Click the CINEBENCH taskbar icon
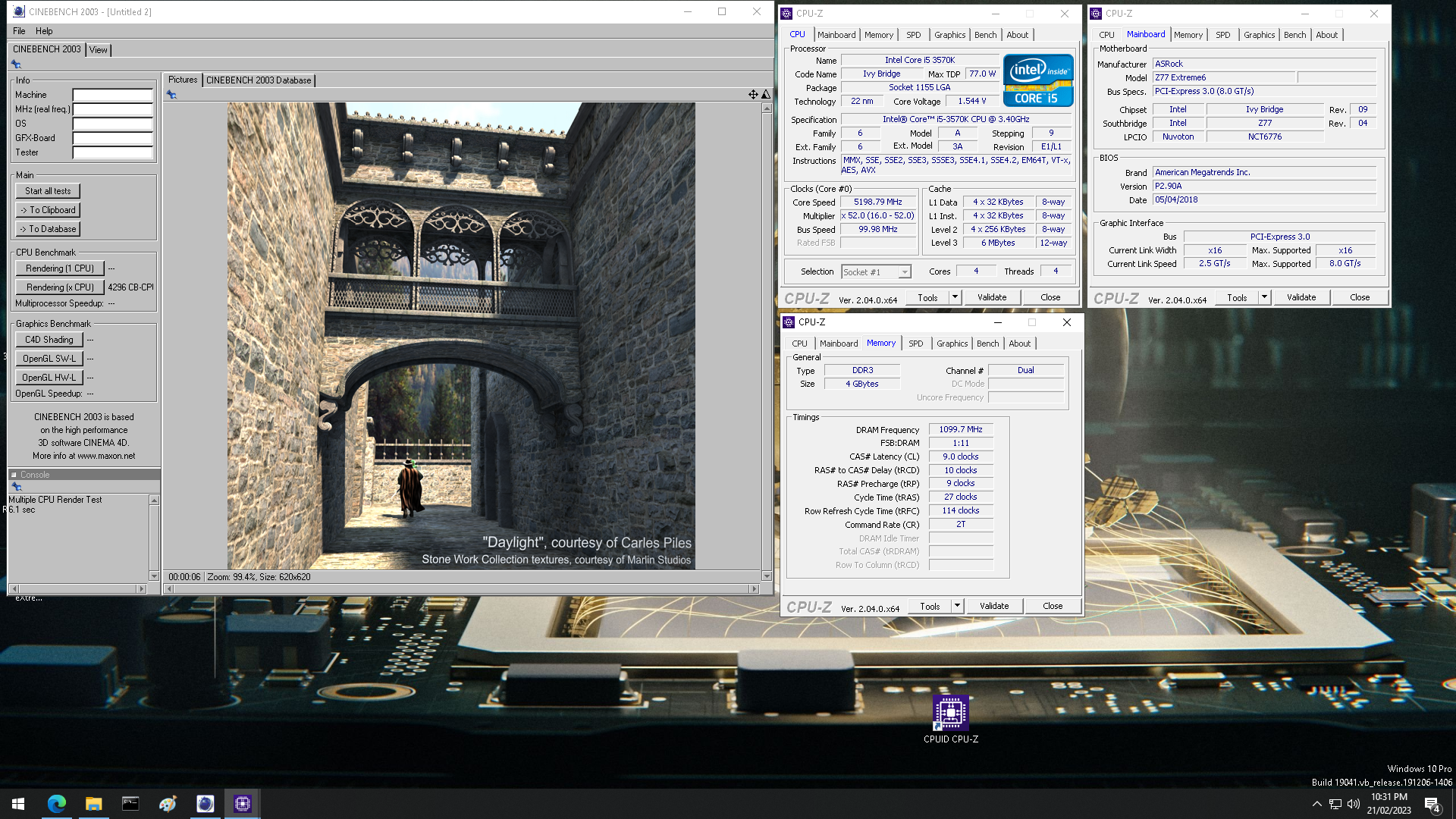The width and height of the screenshot is (1456, 819). pos(205,804)
